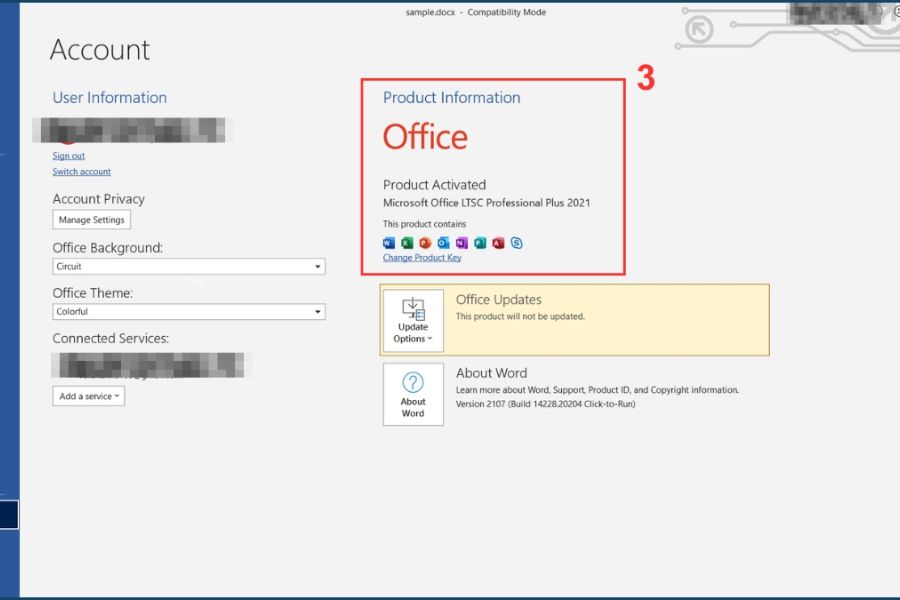Click the blue Outlook app icon
Image resolution: width=900 pixels, height=600 pixels.
coord(443,243)
